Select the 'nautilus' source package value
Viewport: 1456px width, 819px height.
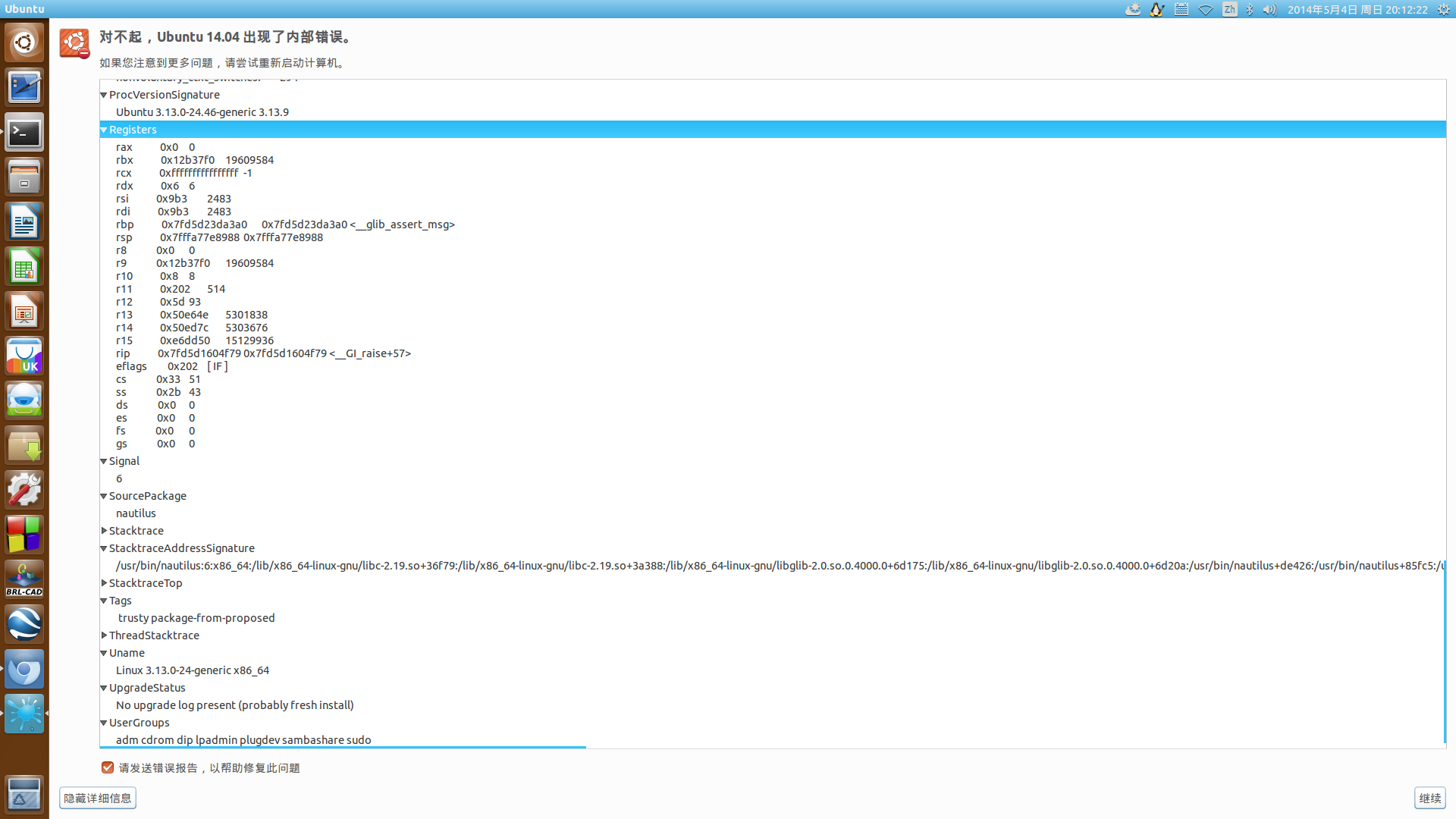[x=136, y=513]
